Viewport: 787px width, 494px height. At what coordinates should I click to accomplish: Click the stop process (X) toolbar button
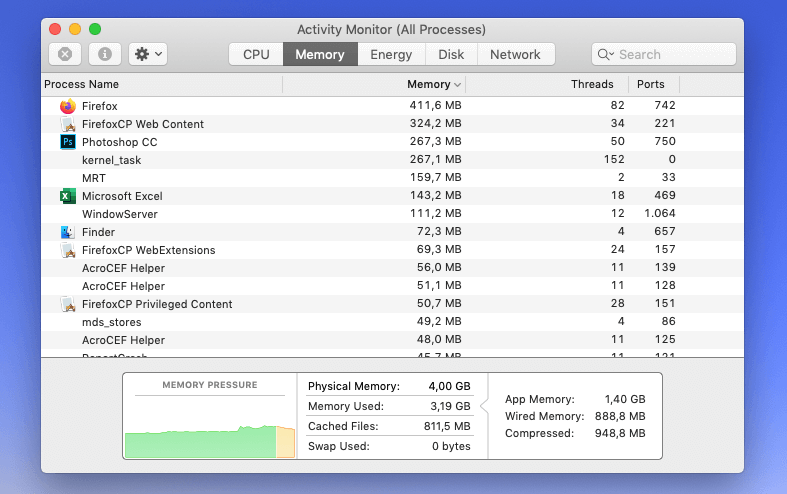(65, 54)
